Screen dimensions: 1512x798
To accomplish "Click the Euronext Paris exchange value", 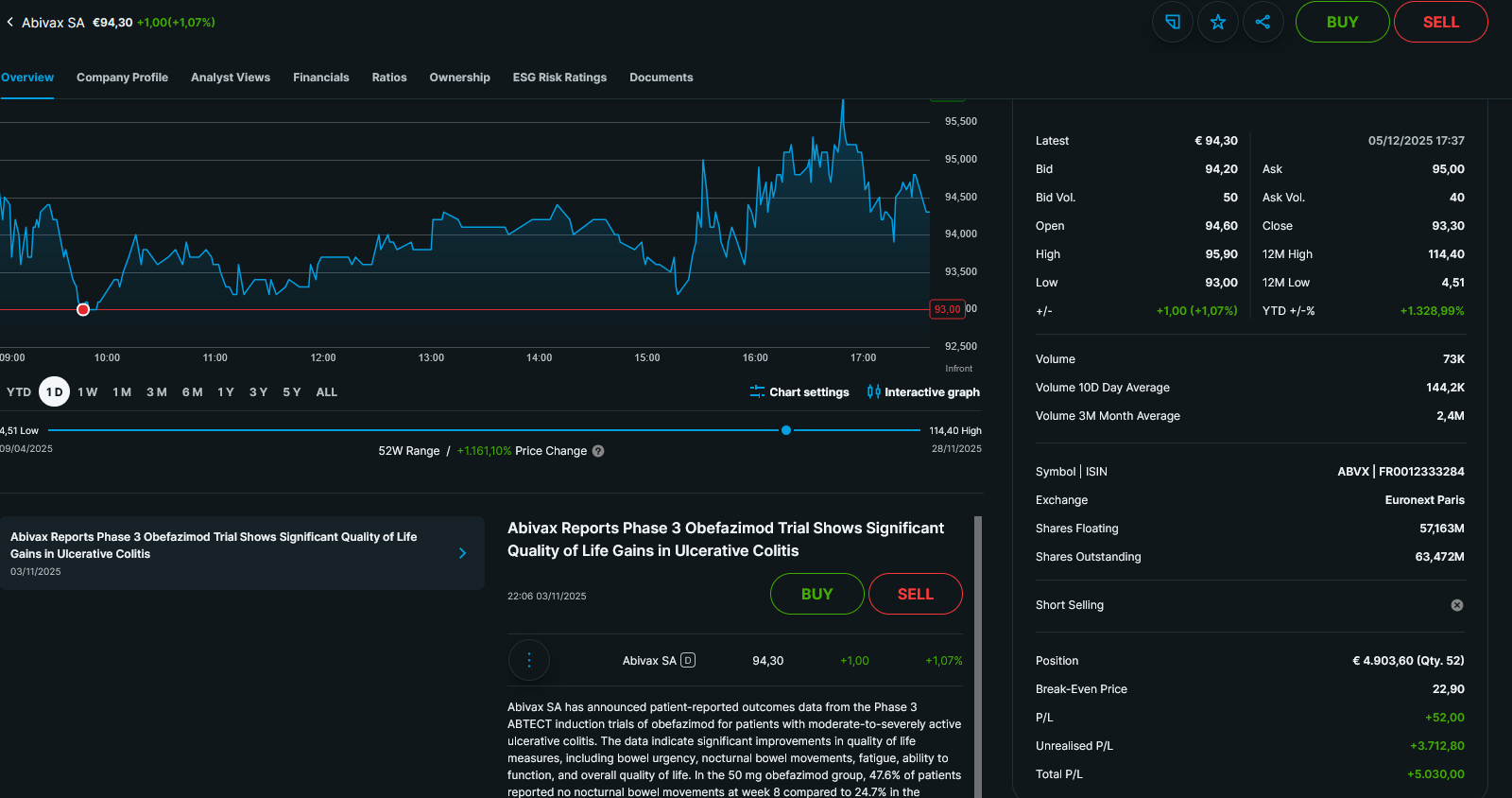I will (x=1425, y=500).
